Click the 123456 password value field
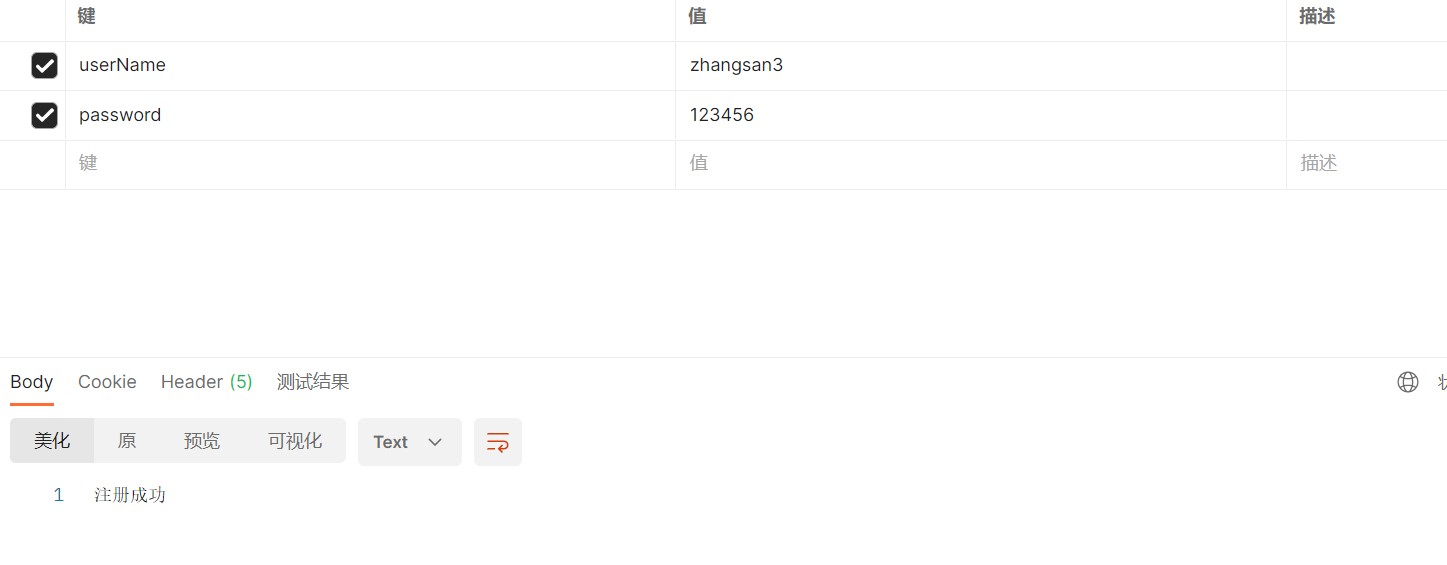 (981, 115)
